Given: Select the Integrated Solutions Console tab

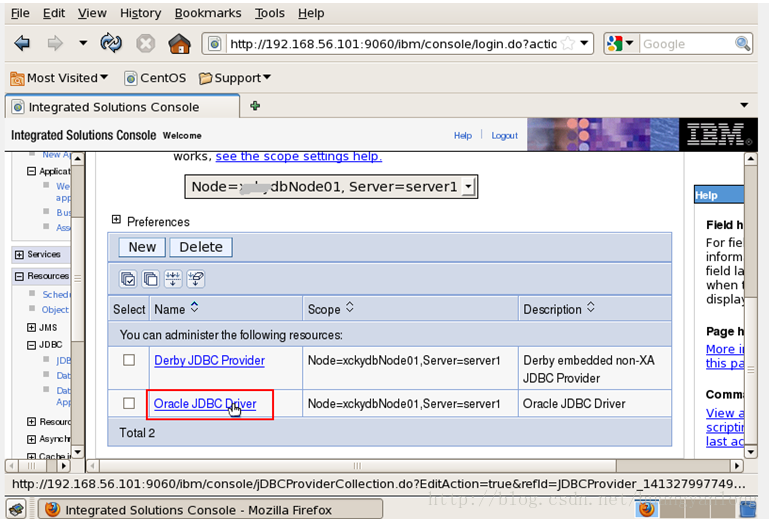Looking at the screenshot, I should 123,107.
